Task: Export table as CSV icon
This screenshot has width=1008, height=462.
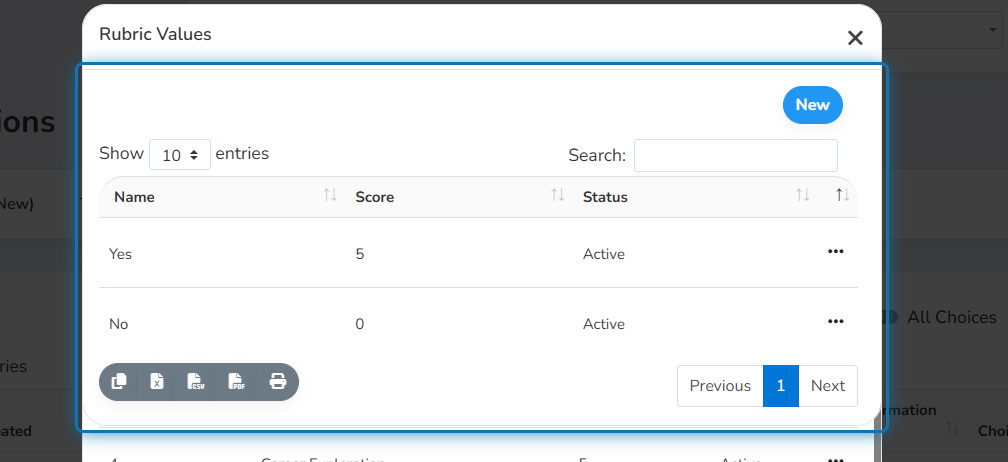Action: [x=196, y=382]
